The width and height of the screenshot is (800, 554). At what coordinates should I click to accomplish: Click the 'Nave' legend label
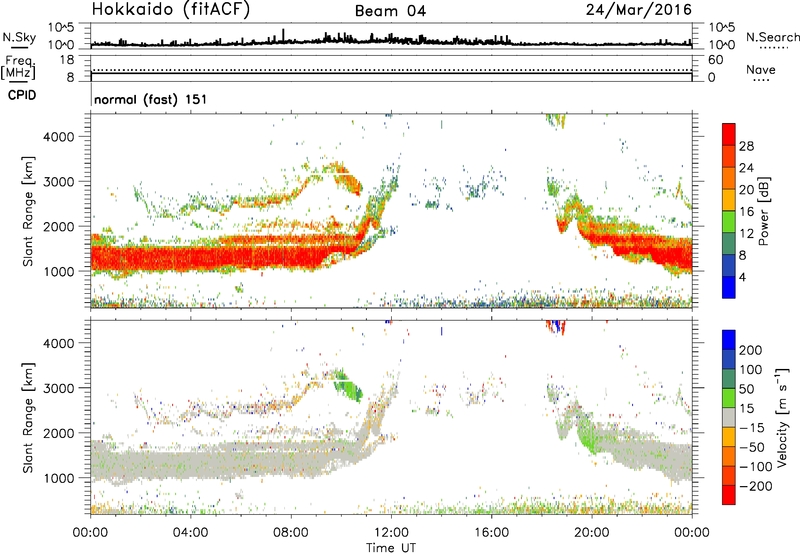tap(761, 69)
